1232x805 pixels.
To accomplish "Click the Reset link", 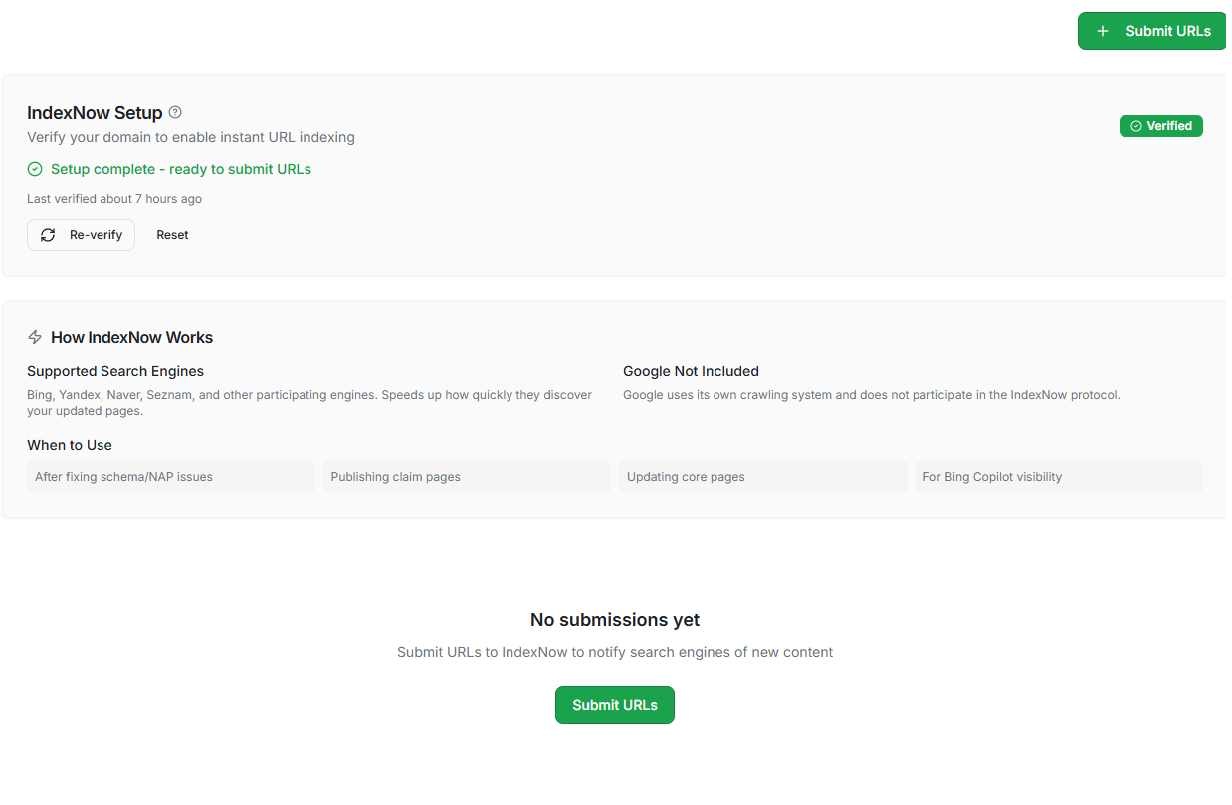I will click(172, 234).
